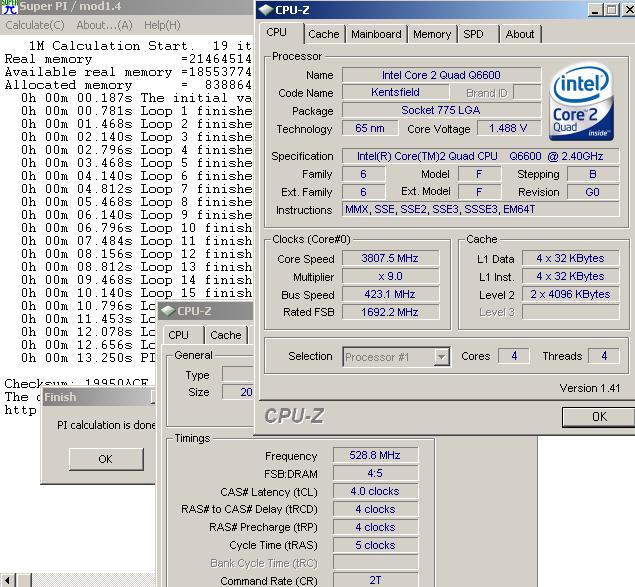The width and height of the screenshot is (635, 587).
Task: Open the SPD tab
Action: [473, 34]
